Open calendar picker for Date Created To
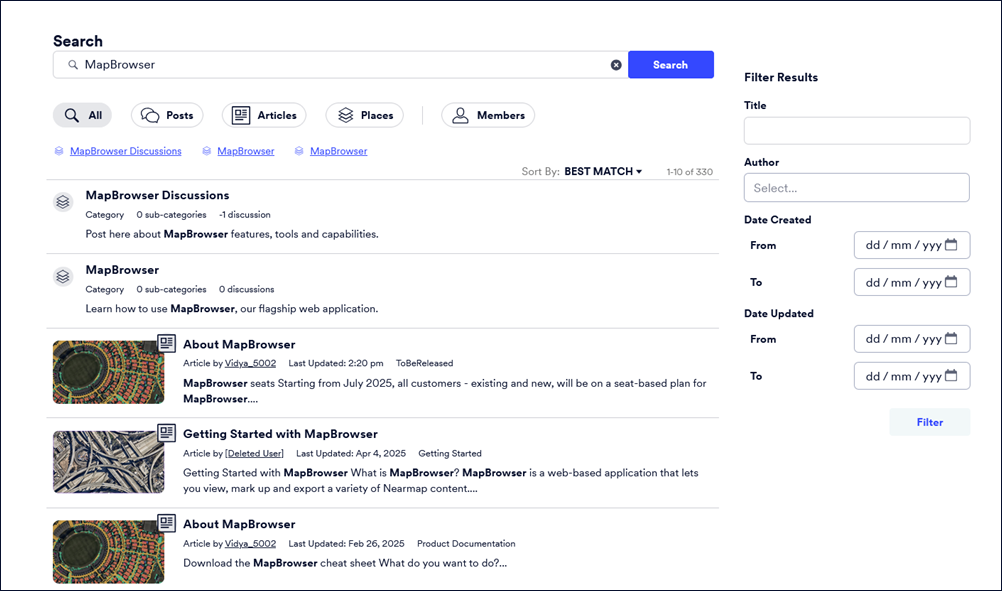 (x=951, y=282)
